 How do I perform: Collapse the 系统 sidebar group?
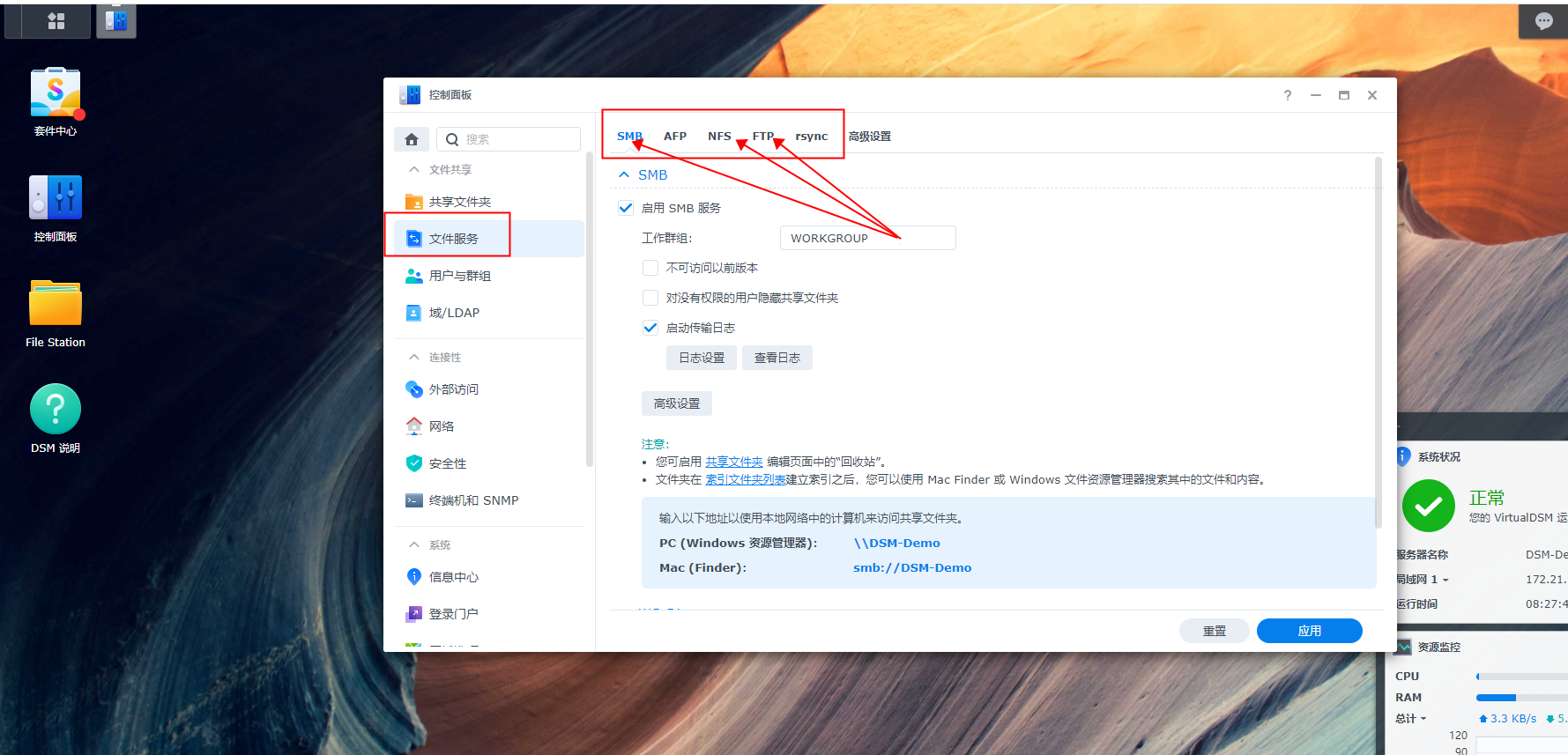414,544
